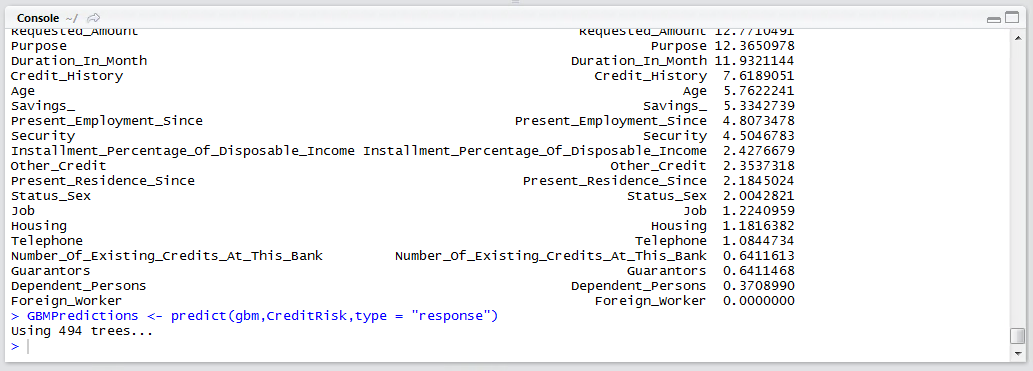This screenshot has width=1033, height=371.
Task: Select Telephone in left column
Action: coord(47,241)
